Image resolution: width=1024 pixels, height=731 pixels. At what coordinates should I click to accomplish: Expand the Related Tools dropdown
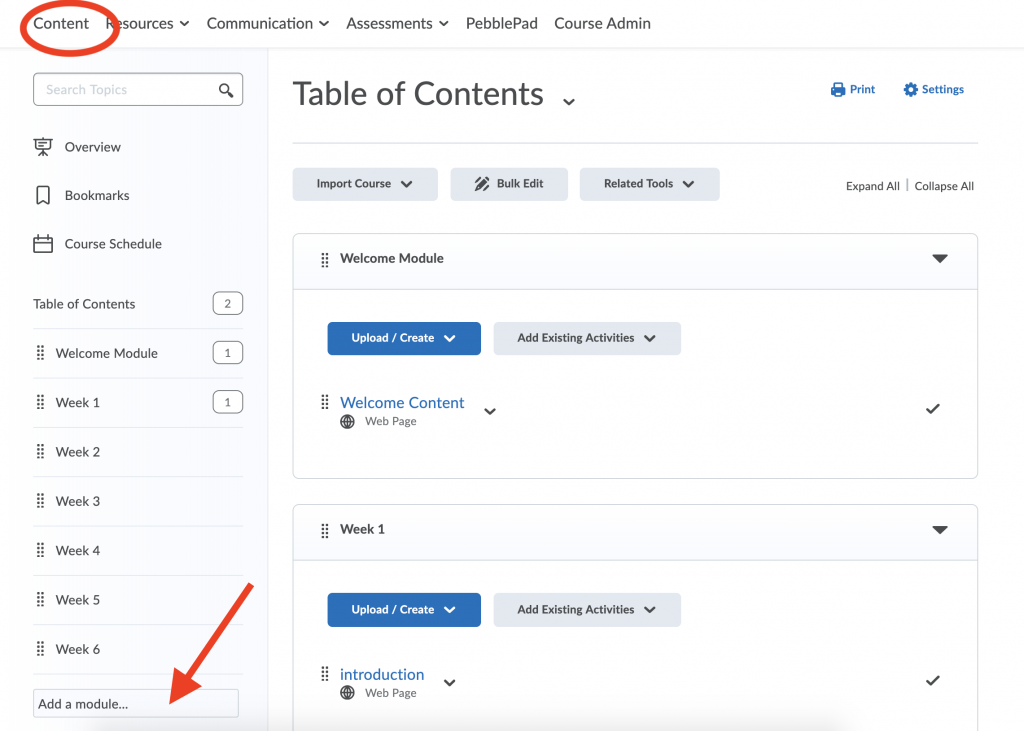(x=649, y=184)
